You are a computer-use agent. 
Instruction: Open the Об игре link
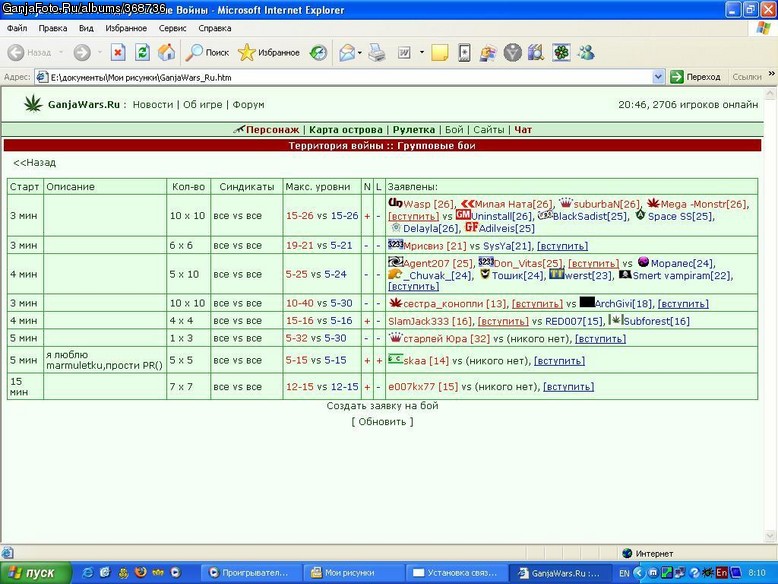202,105
